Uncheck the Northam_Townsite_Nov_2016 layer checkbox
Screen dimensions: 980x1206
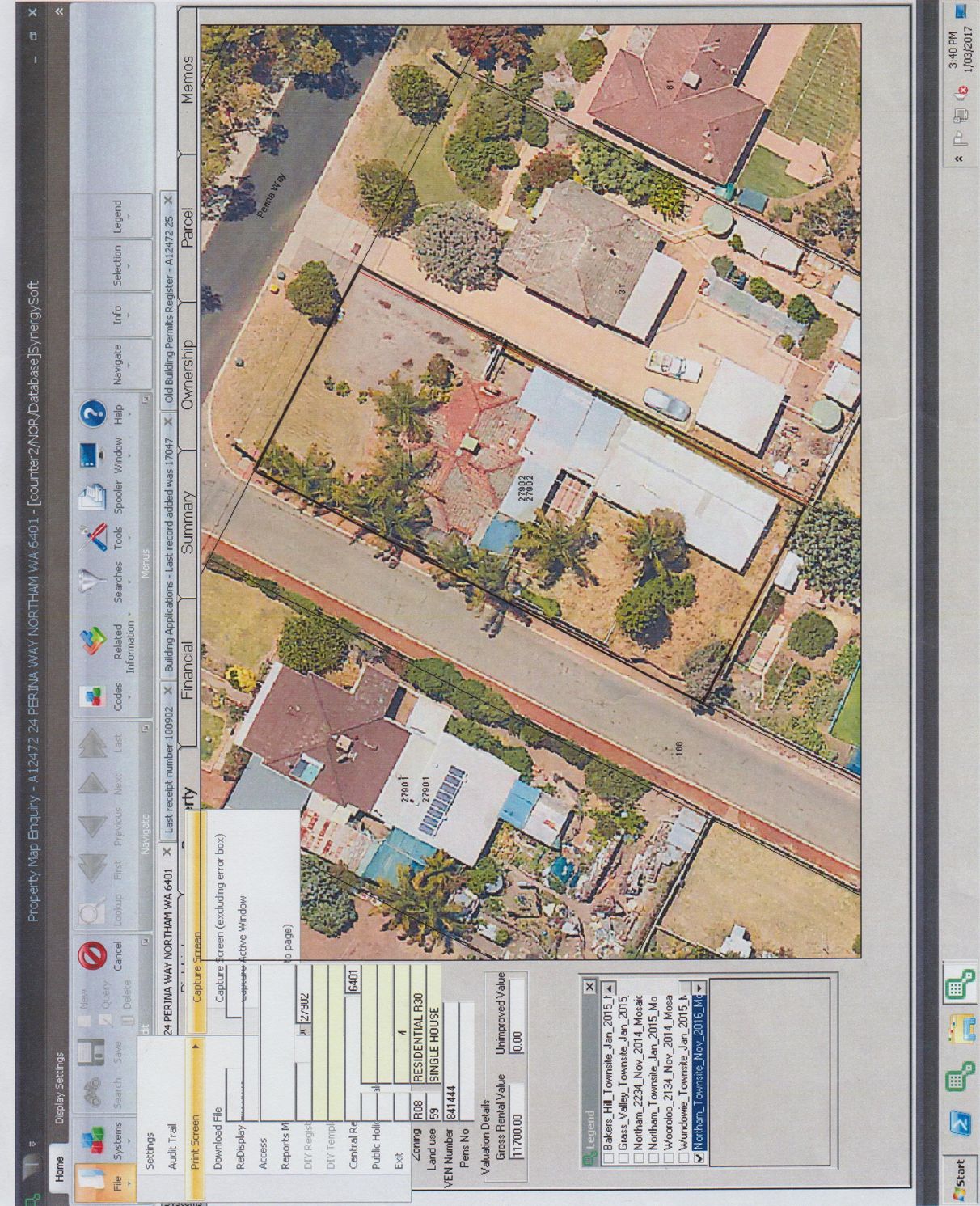(x=699, y=1157)
